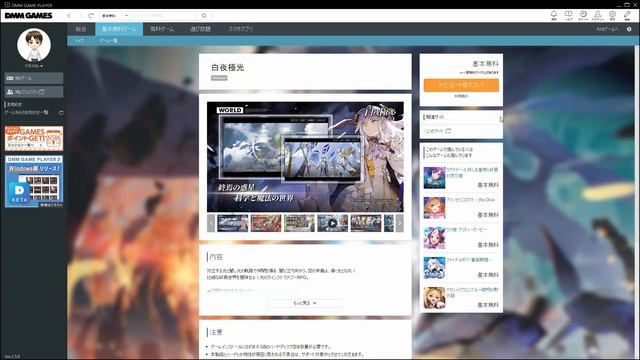Open the DMM GAMES points GET banner
This screenshot has height=360, width=640.
coord(34,138)
